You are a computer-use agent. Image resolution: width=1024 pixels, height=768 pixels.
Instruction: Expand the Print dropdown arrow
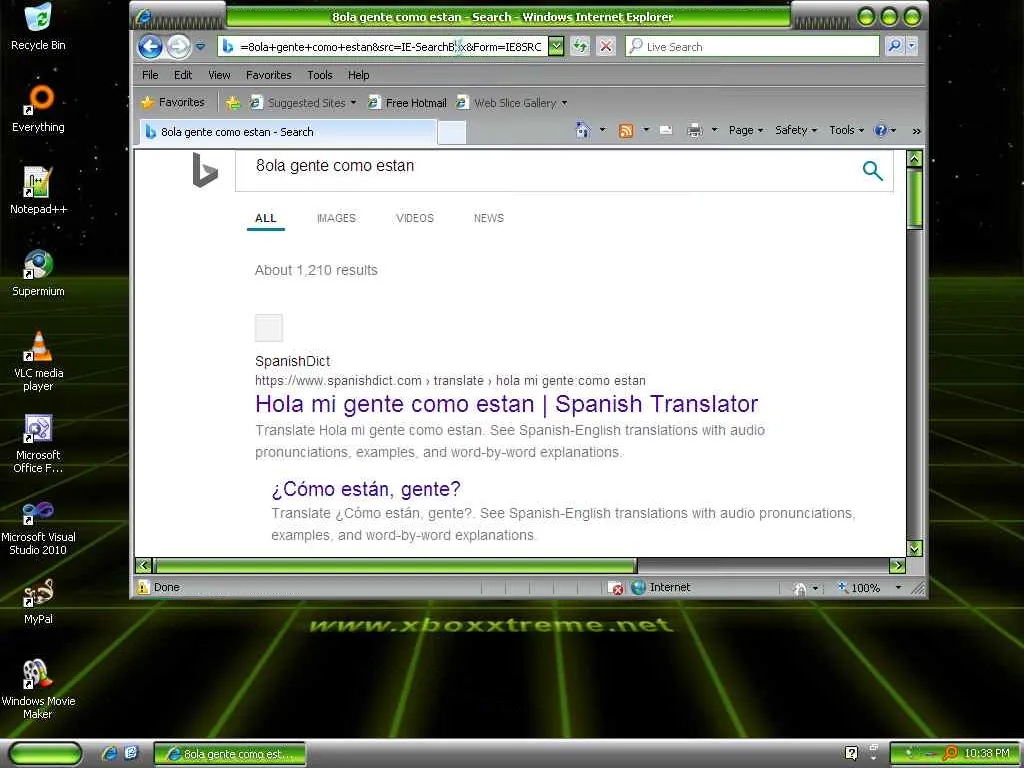(714, 130)
